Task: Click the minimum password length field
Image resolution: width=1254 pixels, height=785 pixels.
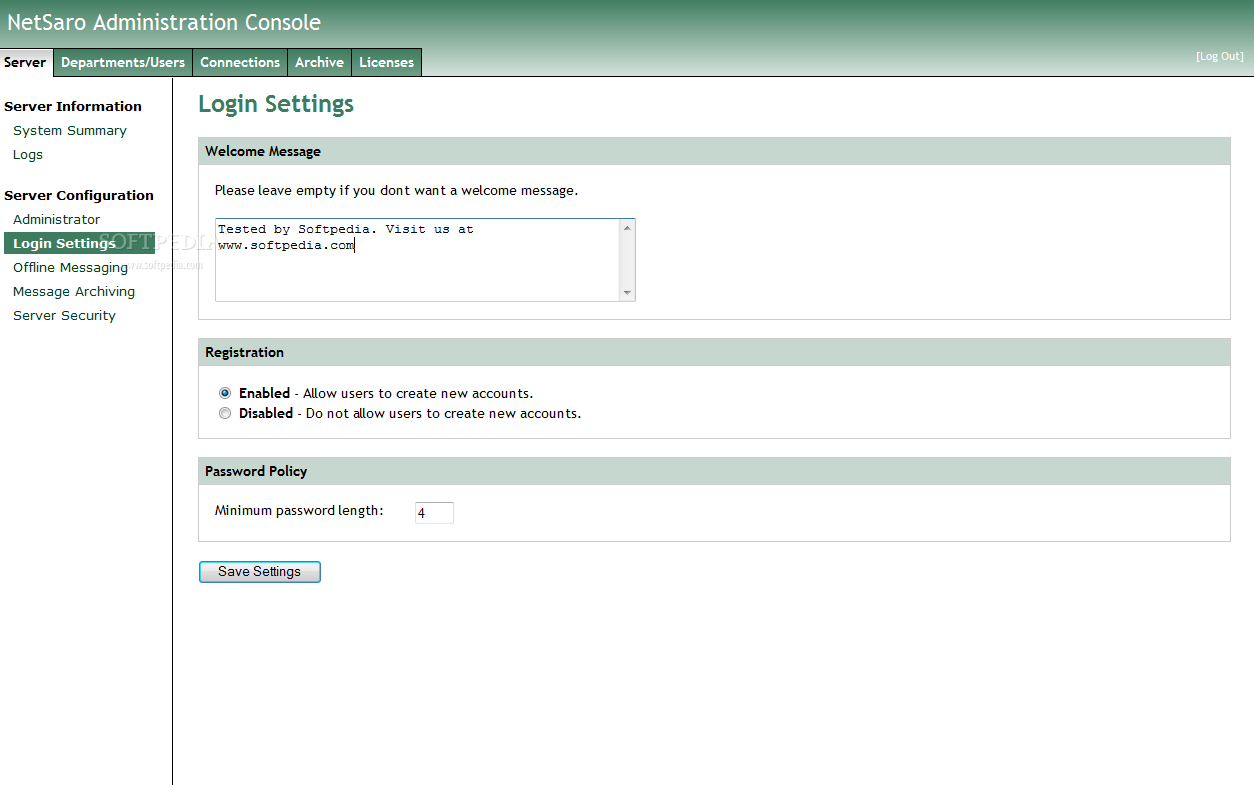Action: 434,512
